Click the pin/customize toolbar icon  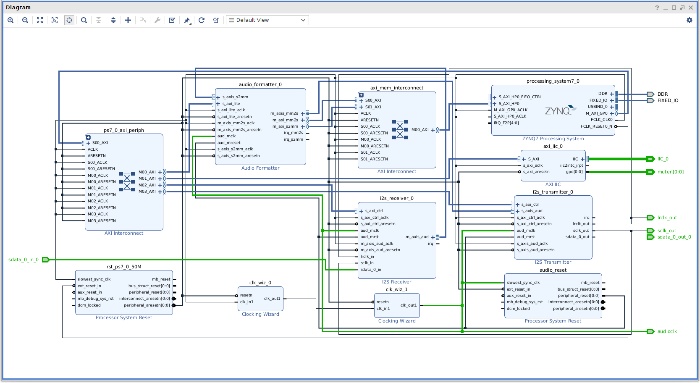click(x=187, y=20)
